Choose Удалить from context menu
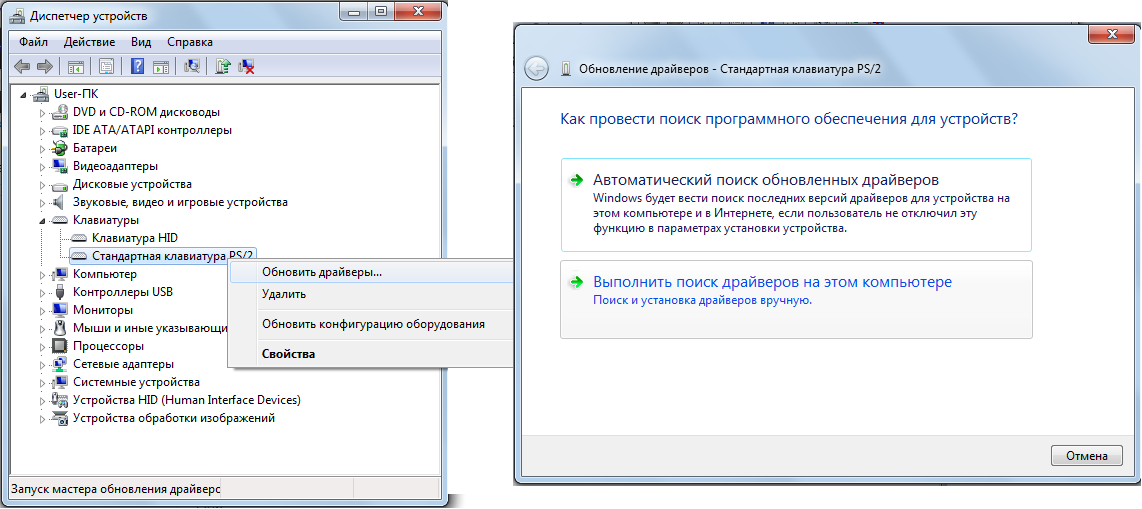The height and width of the screenshot is (509, 1142). (x=370, y=294)
